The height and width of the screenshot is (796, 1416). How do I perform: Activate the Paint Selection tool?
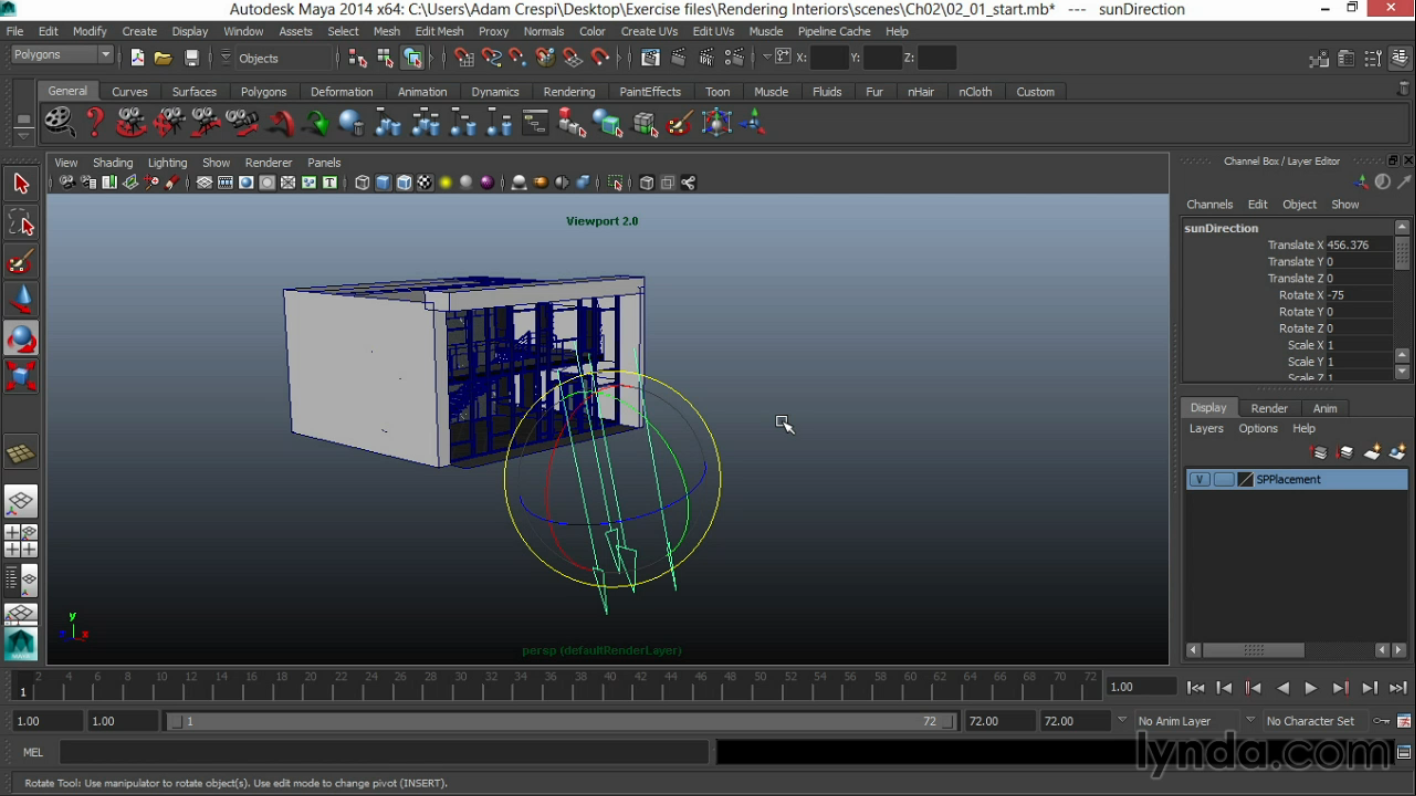tap(21, 262)
